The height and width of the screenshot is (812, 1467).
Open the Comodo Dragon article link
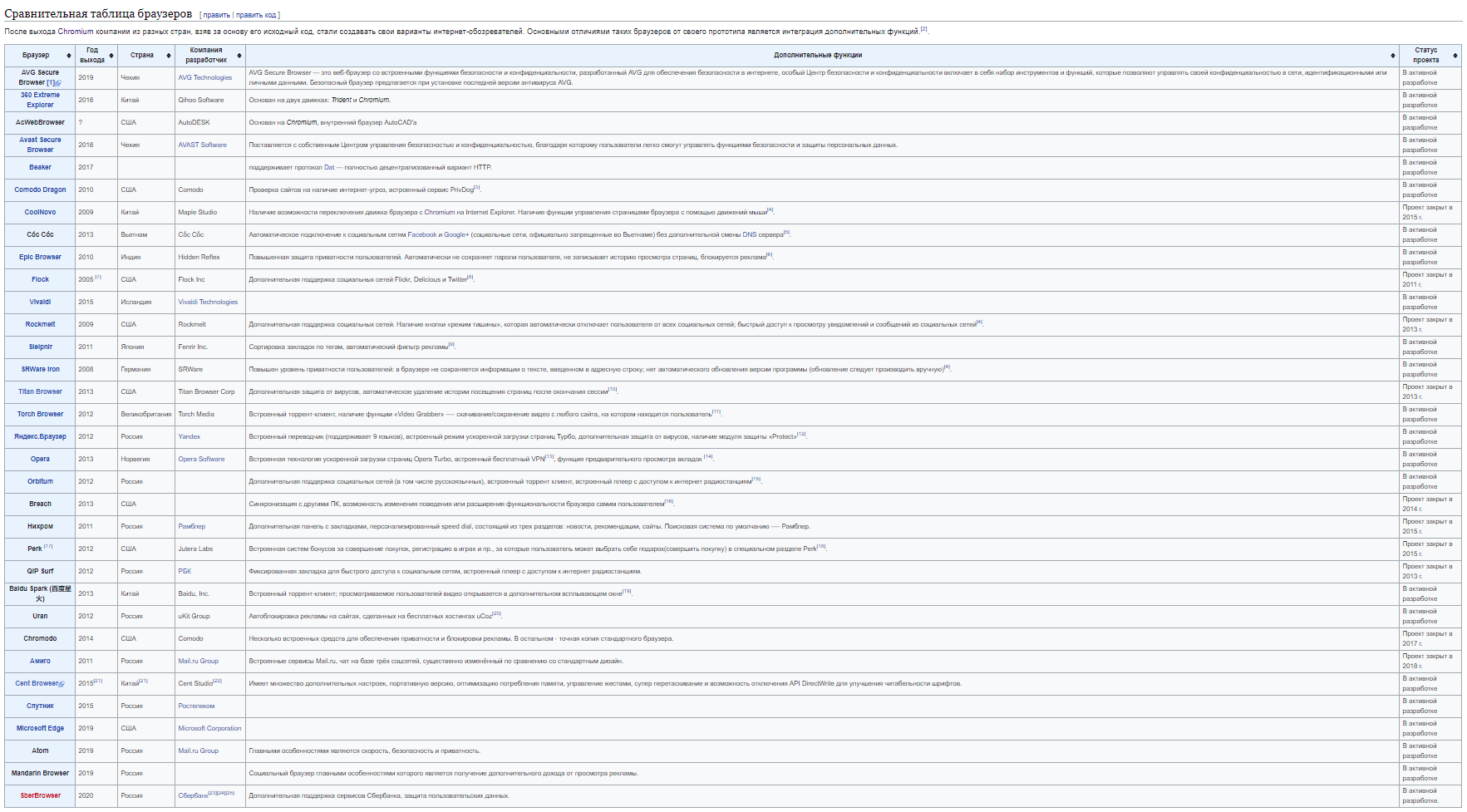(40, 189)
